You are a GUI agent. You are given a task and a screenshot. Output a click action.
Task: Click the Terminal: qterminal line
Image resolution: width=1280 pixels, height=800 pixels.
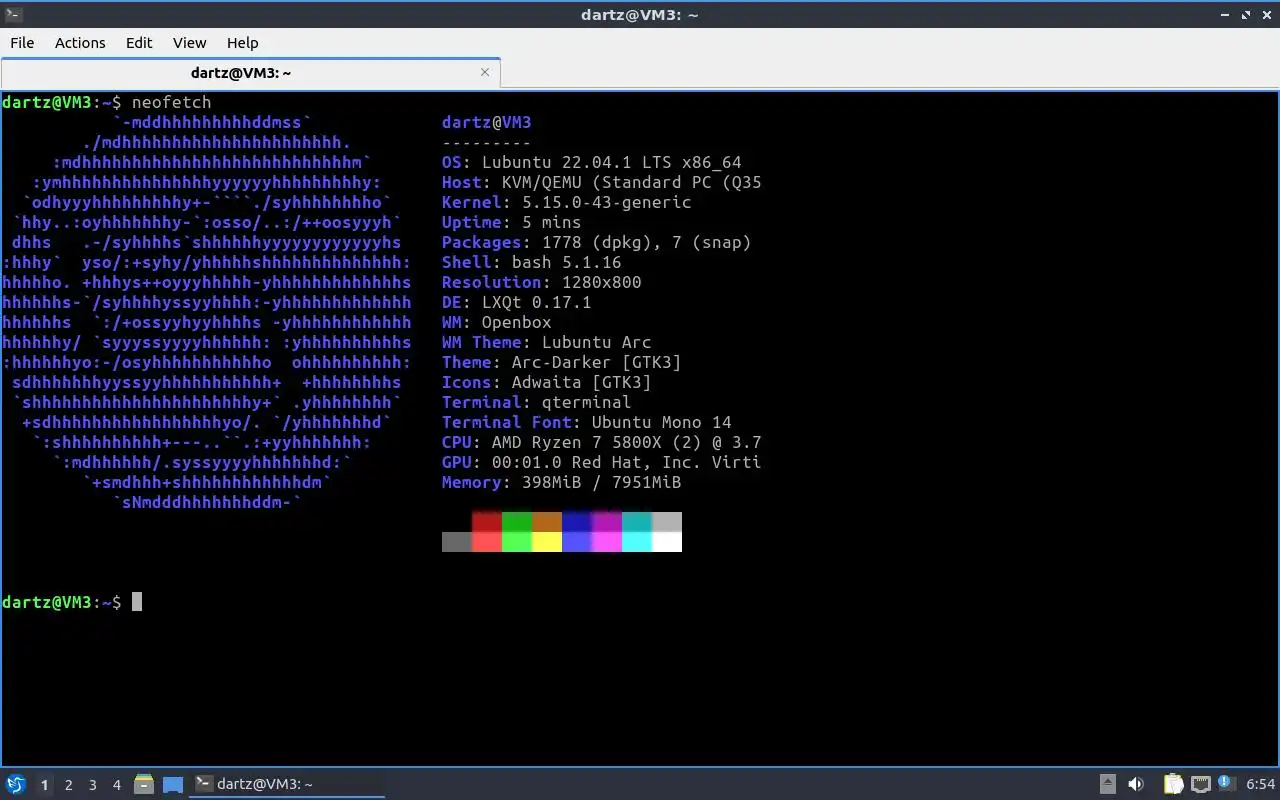pos(537,402)
